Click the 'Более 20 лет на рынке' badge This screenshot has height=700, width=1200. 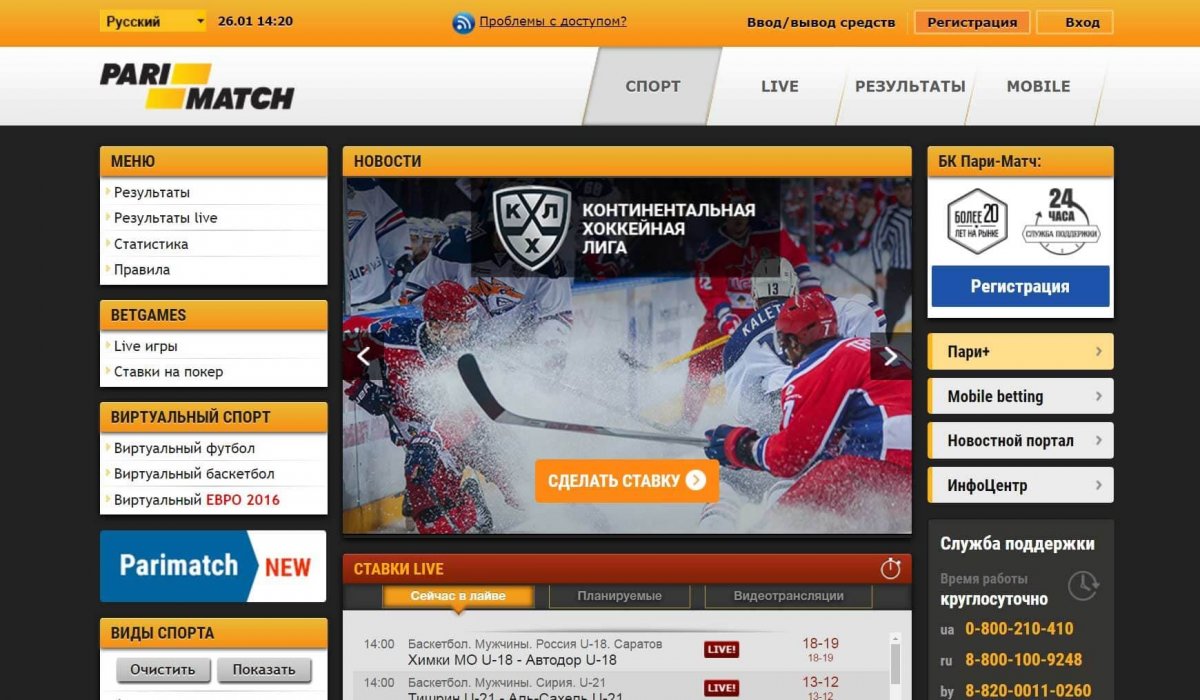(x=977, y=221)
